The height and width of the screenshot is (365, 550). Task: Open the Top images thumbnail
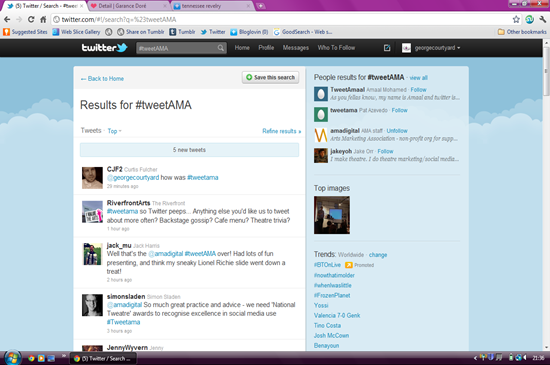(332, 215)
